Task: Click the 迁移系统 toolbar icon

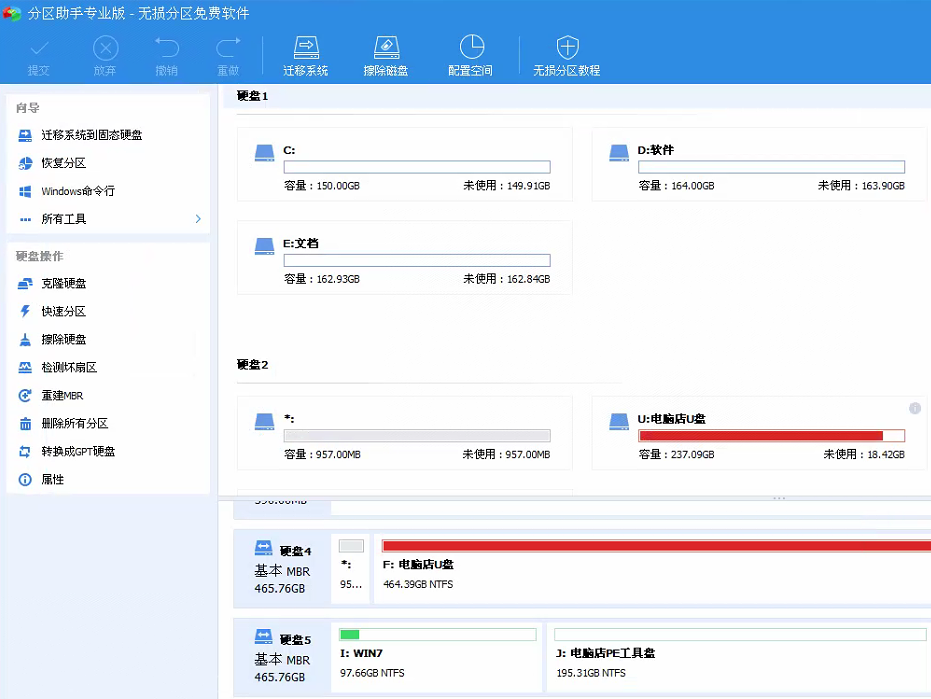Action: click(x=305, y=47)
